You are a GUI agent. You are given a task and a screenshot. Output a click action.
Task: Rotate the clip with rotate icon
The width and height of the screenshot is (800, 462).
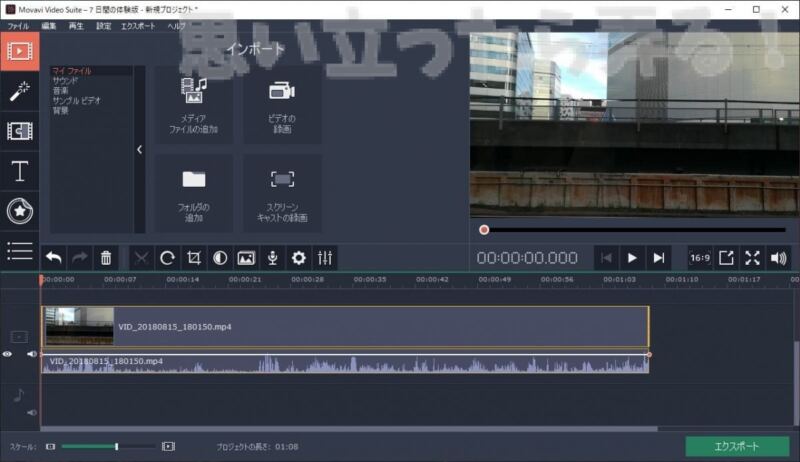point(167,258)
